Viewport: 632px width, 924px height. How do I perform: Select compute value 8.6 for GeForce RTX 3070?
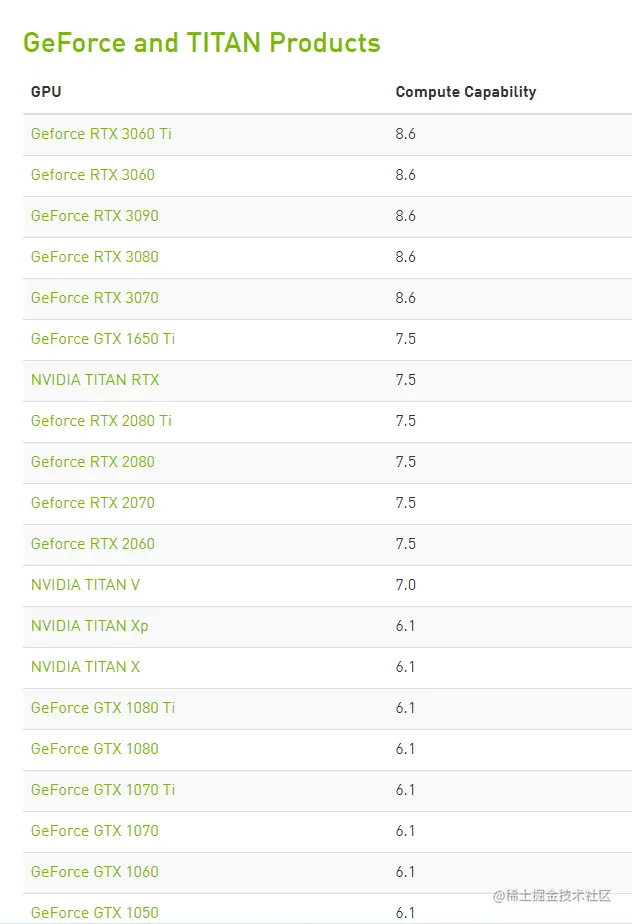(x=406, y=298)
